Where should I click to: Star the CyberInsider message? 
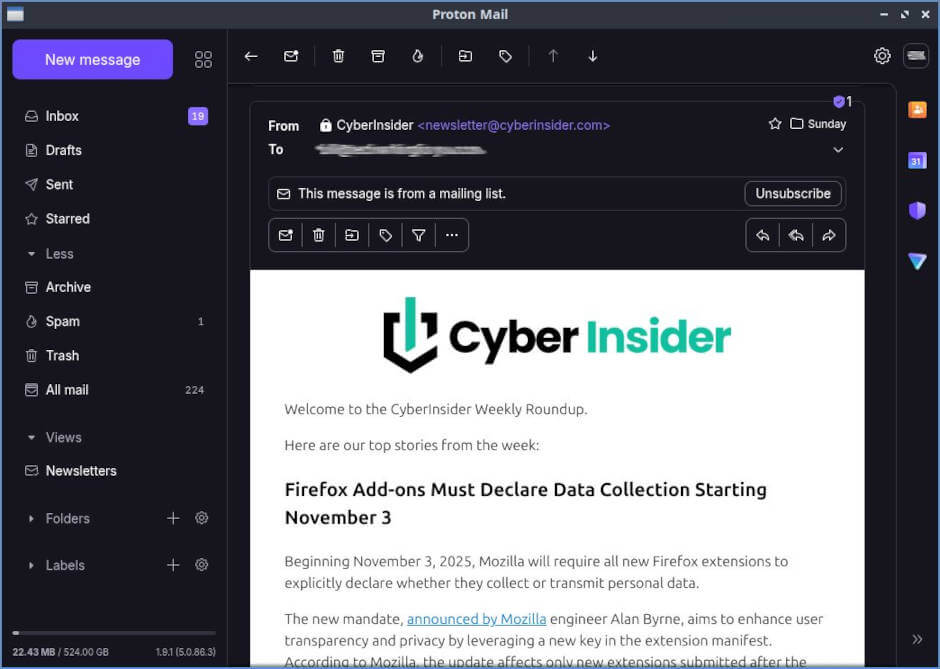(x=775, y=123)
